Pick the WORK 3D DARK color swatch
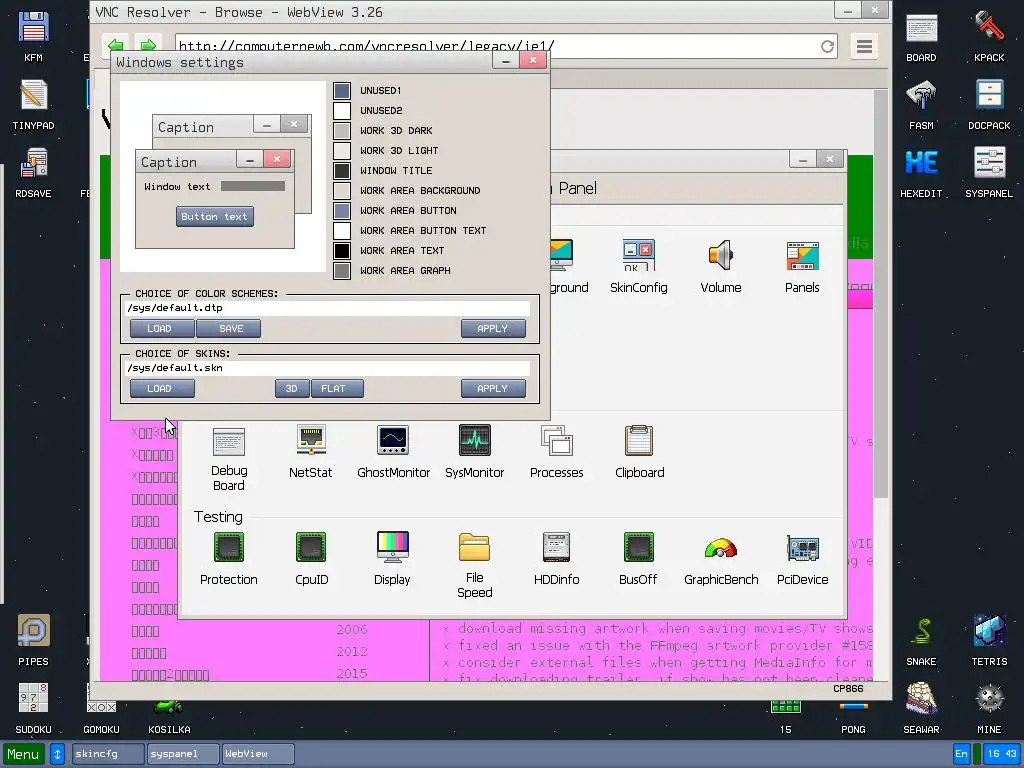 (342, 131)
